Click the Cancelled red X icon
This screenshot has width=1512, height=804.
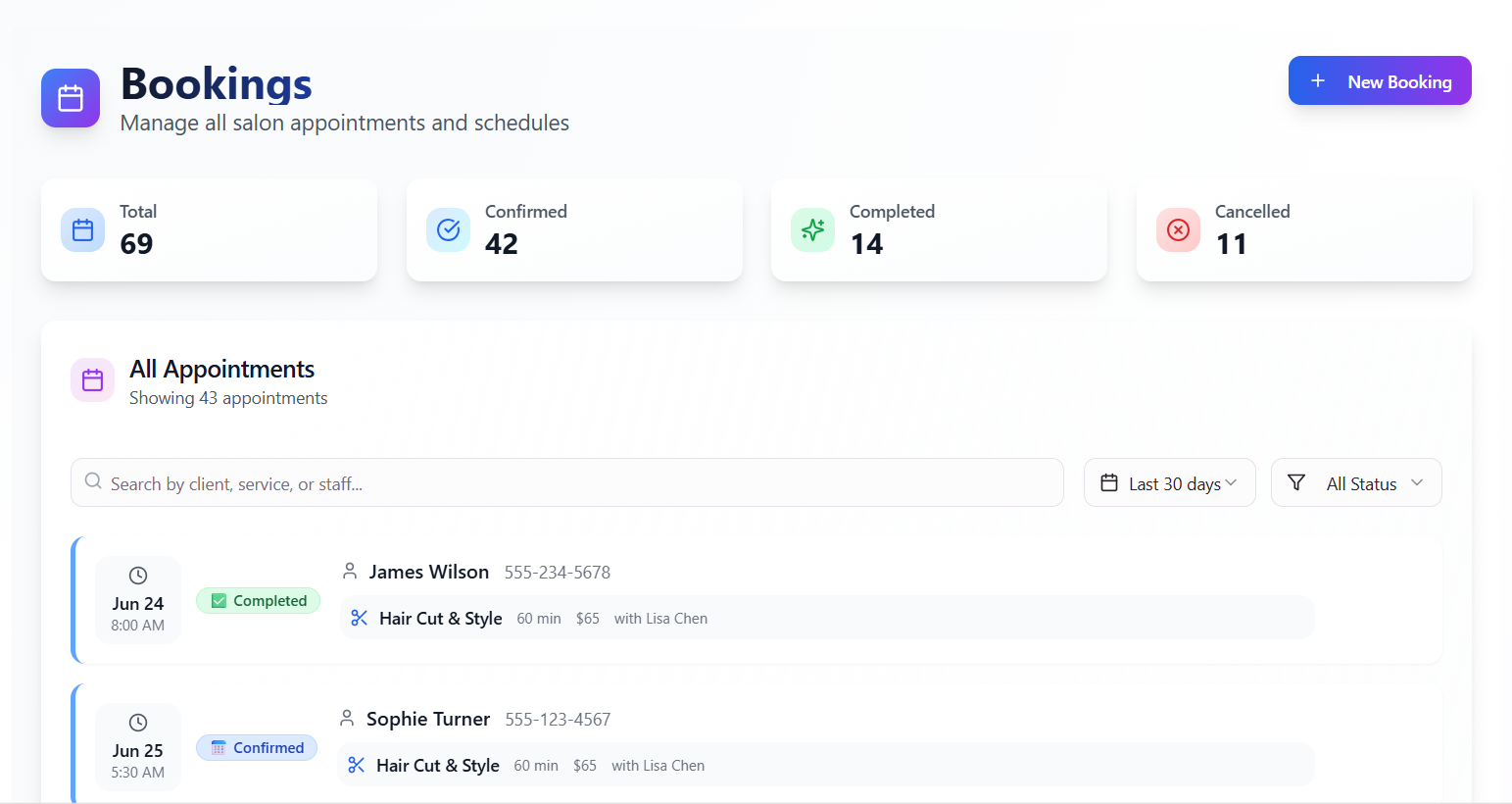tap(1178, 229)
